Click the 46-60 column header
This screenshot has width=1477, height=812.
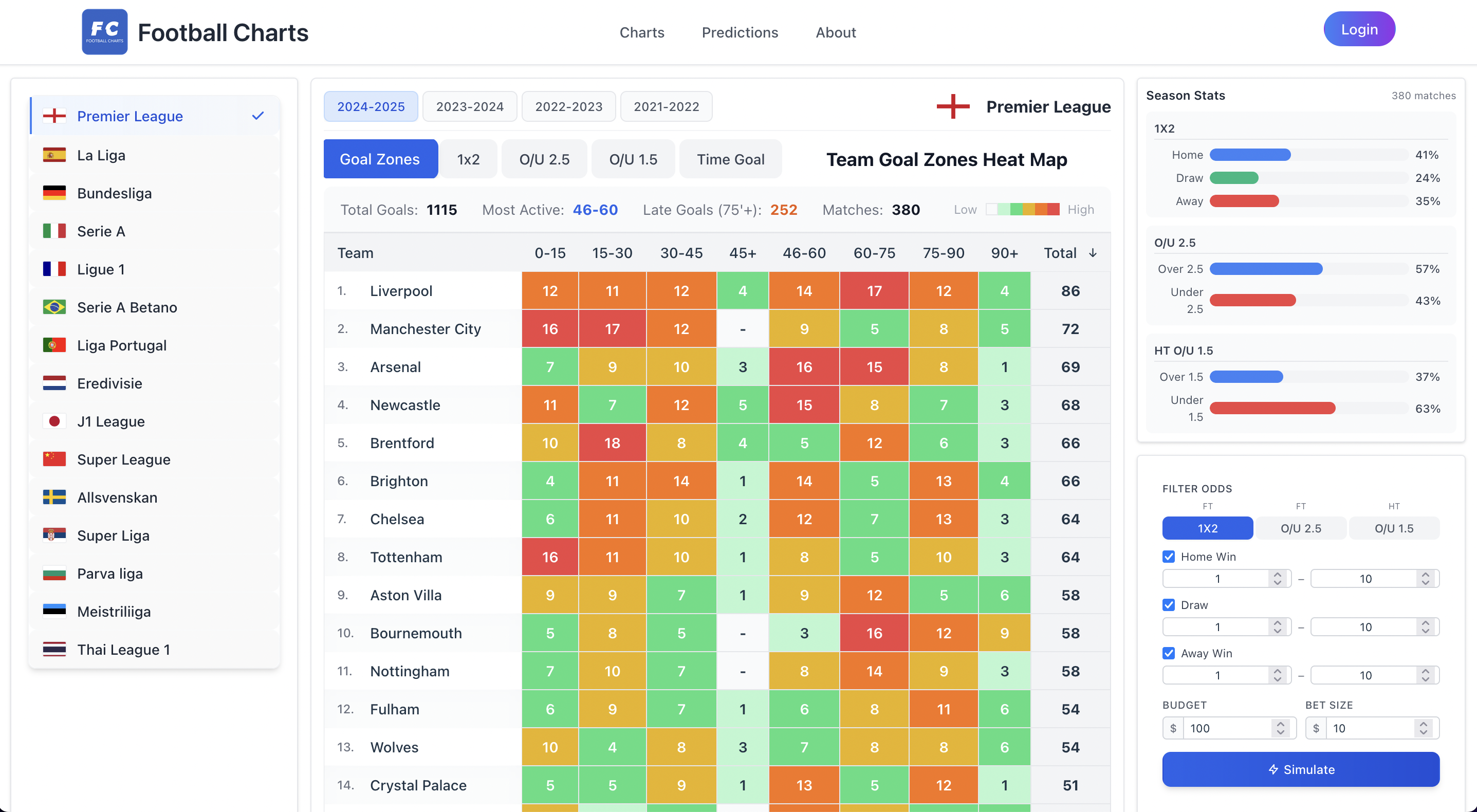point(804,253)
